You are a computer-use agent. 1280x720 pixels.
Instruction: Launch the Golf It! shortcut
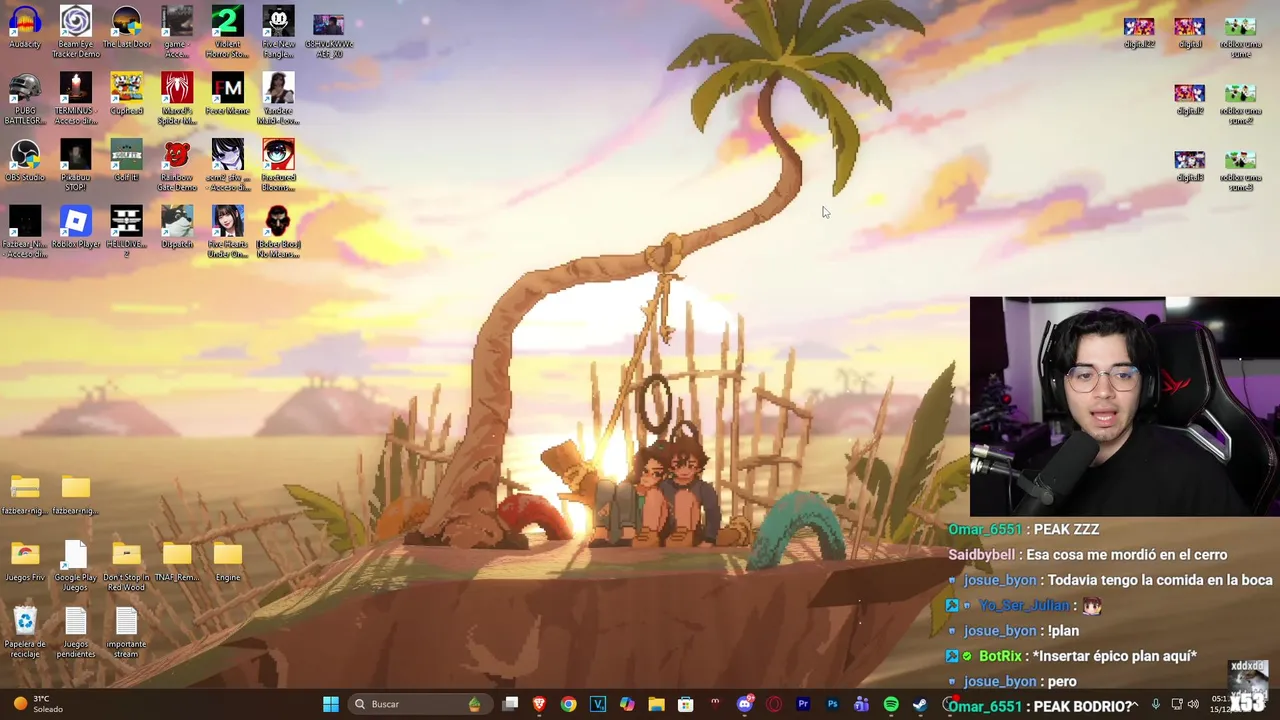(127, 161)
